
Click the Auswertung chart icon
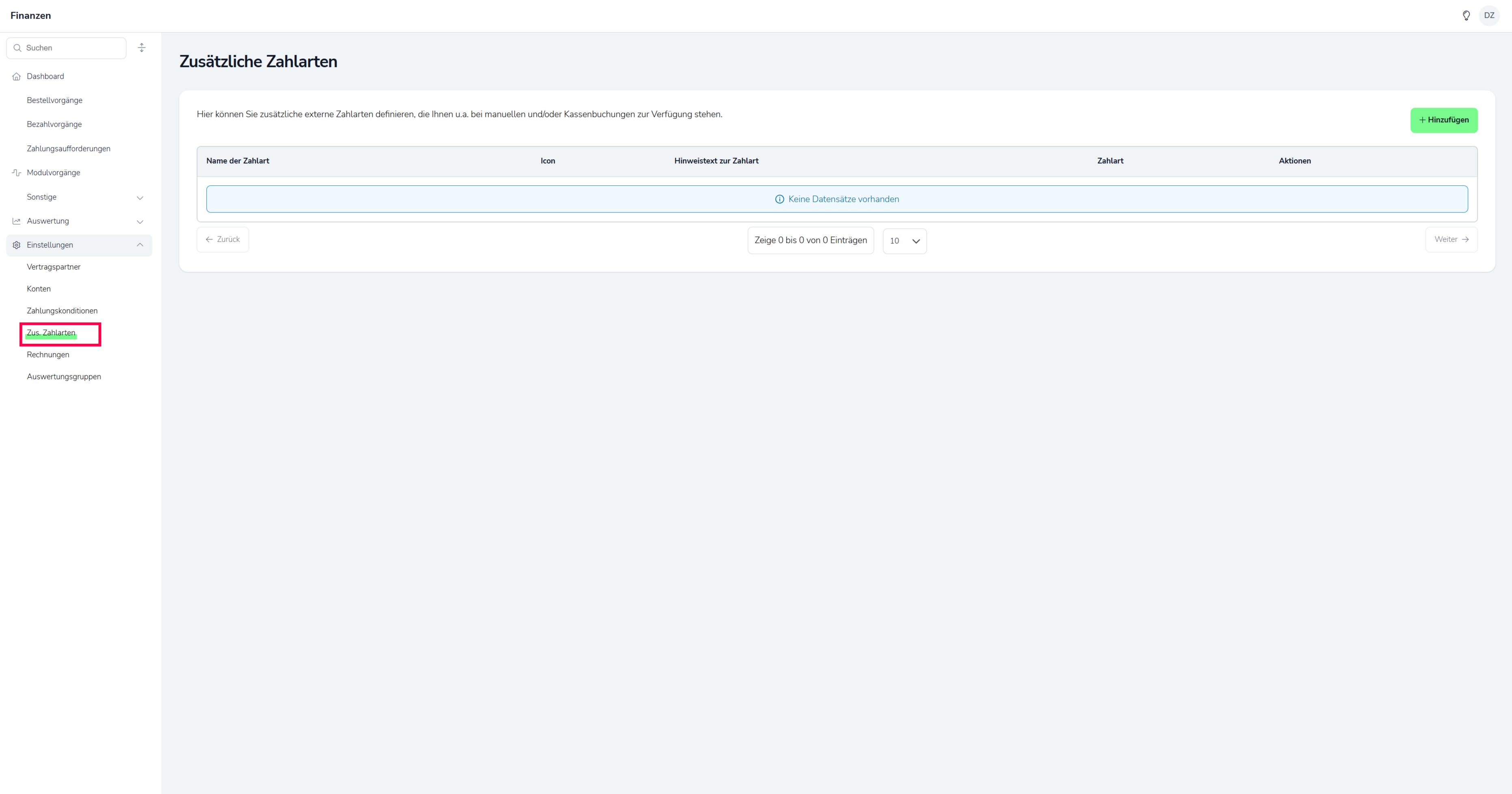click(16, 221)
